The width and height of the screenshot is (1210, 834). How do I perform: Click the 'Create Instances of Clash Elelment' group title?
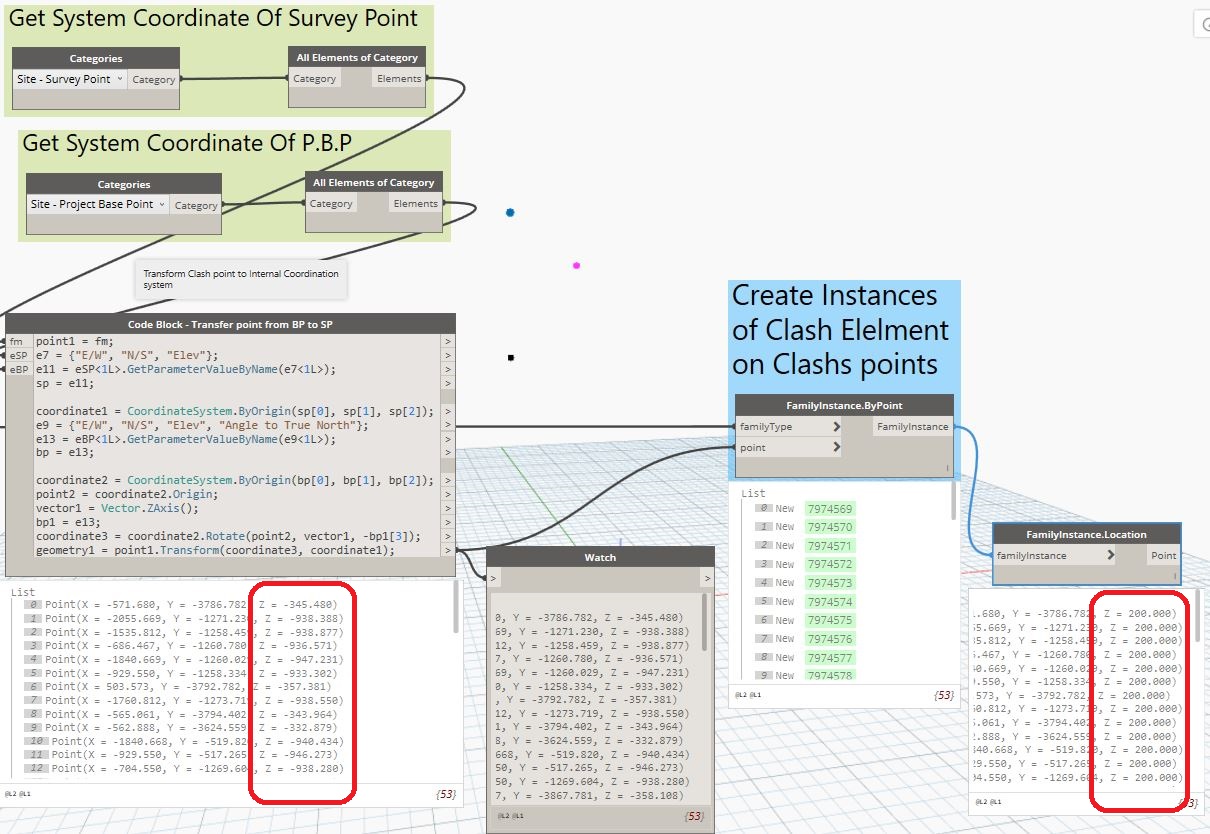[x=841, y=329]
